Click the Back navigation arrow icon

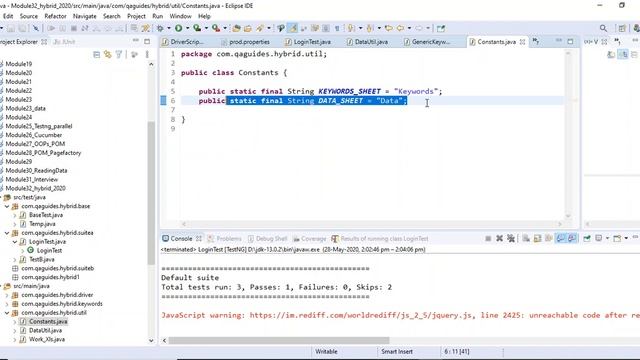pyautogui.click(x=400, y=28)
